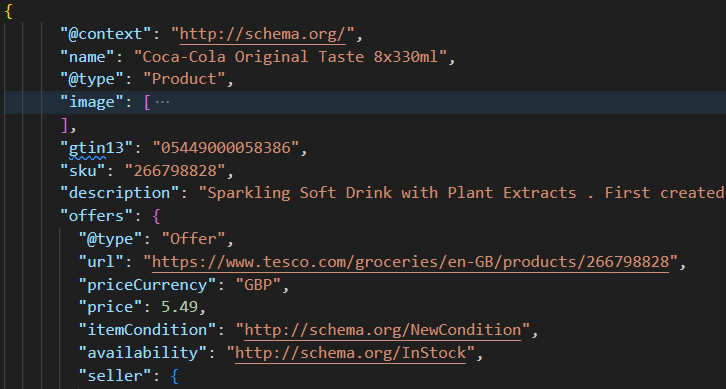Follow the InStock schema link

coord(350,353)
